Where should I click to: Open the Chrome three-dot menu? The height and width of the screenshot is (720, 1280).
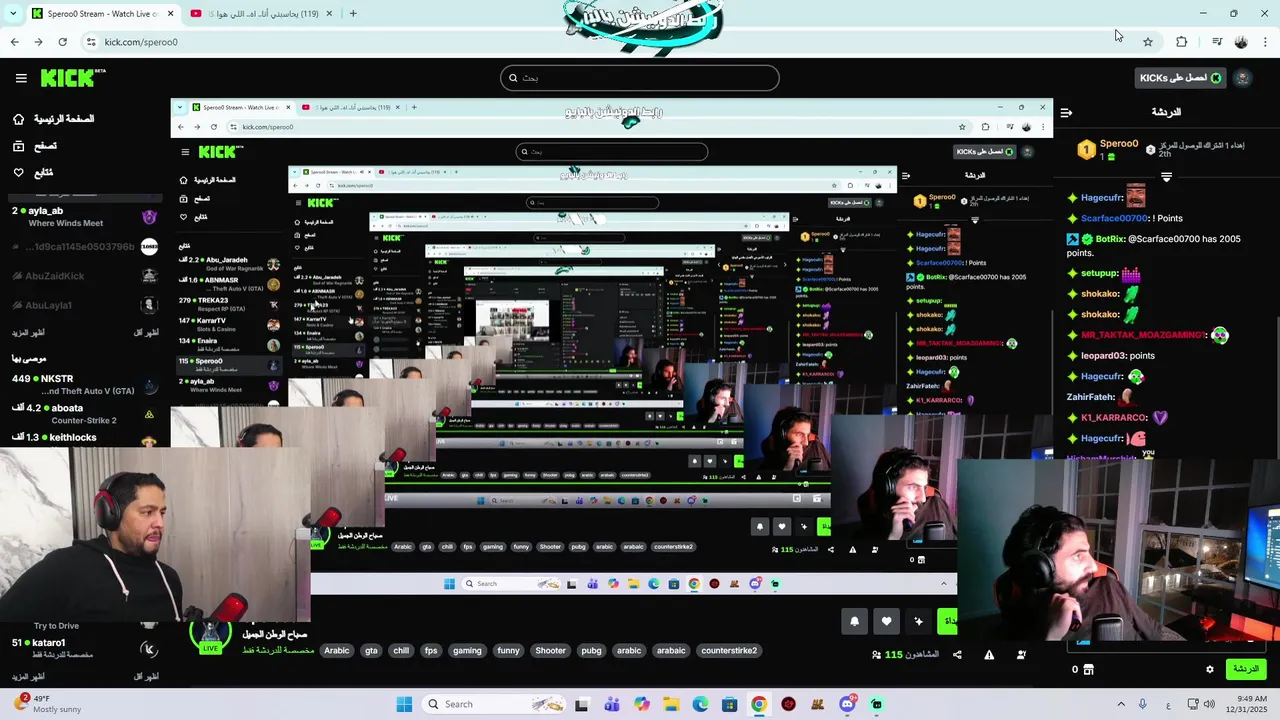tap(1266, 42)
